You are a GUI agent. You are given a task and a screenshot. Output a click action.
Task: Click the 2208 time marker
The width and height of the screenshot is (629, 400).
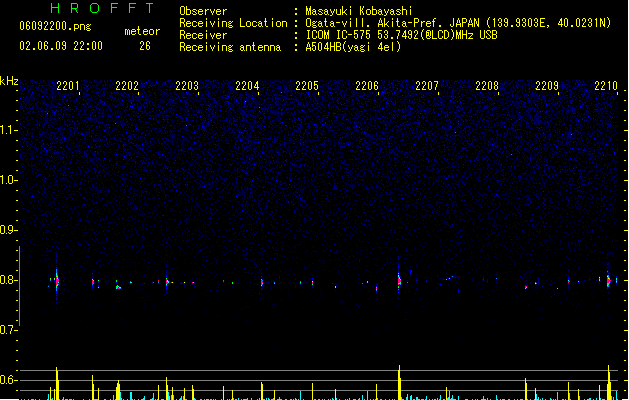click(x=487, y=86)
